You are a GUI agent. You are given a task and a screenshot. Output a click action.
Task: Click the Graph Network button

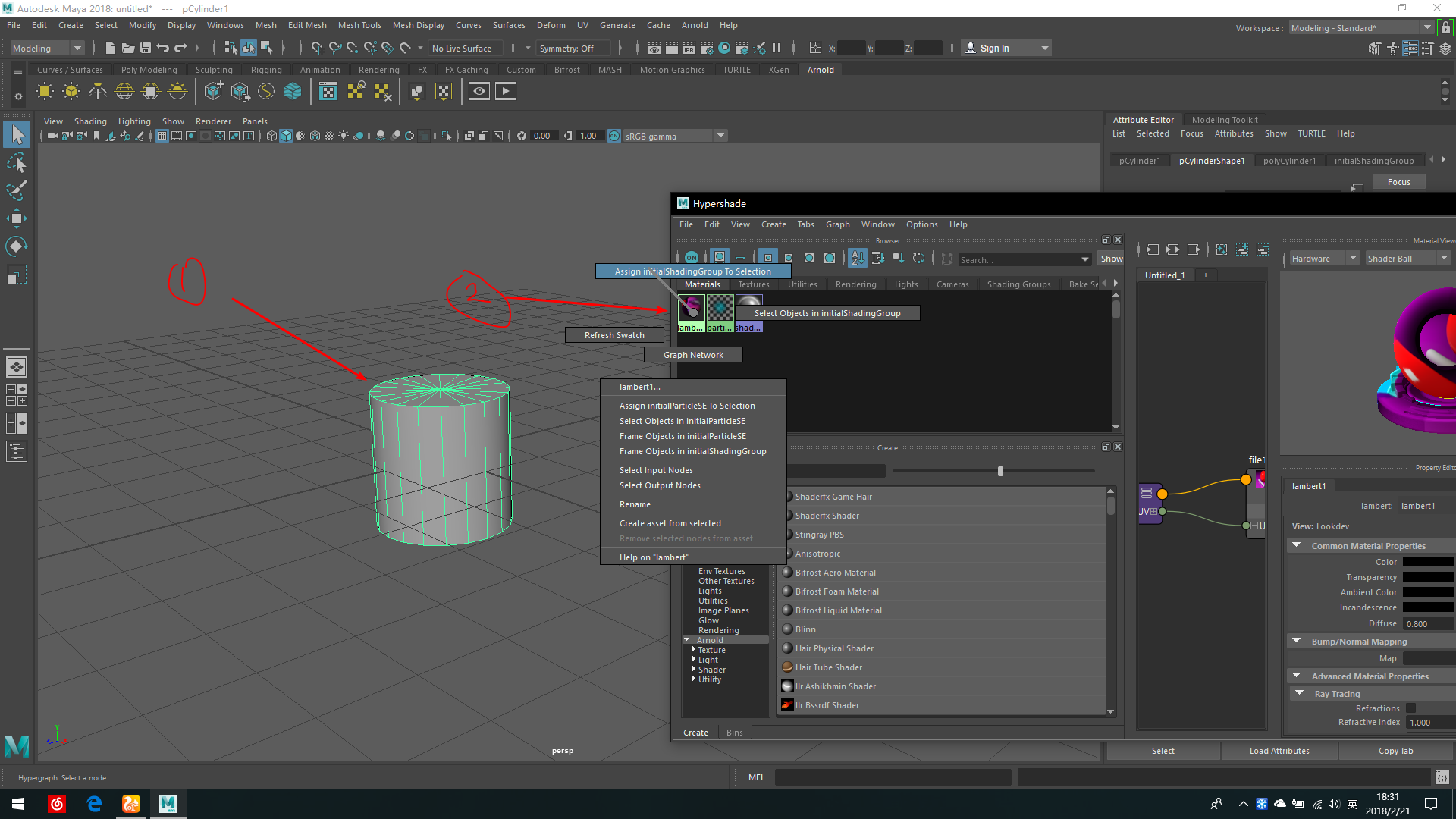tap(692, 354)
